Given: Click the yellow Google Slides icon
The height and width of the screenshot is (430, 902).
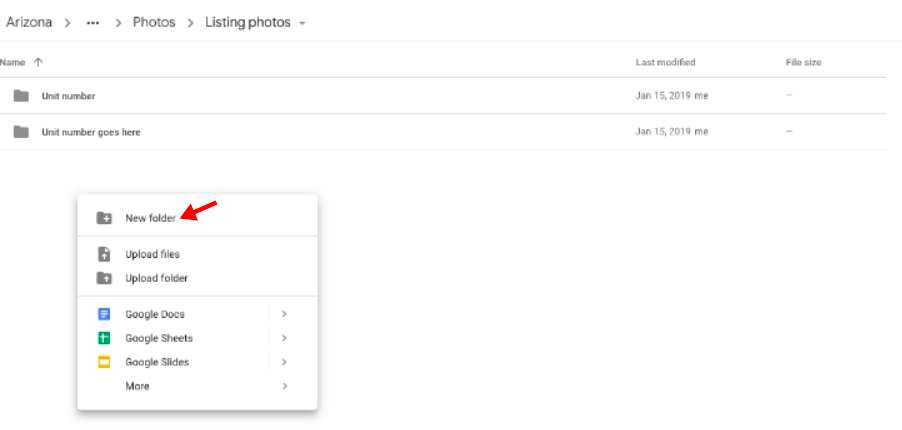Looking at the screenshot, I should (104, 362).
